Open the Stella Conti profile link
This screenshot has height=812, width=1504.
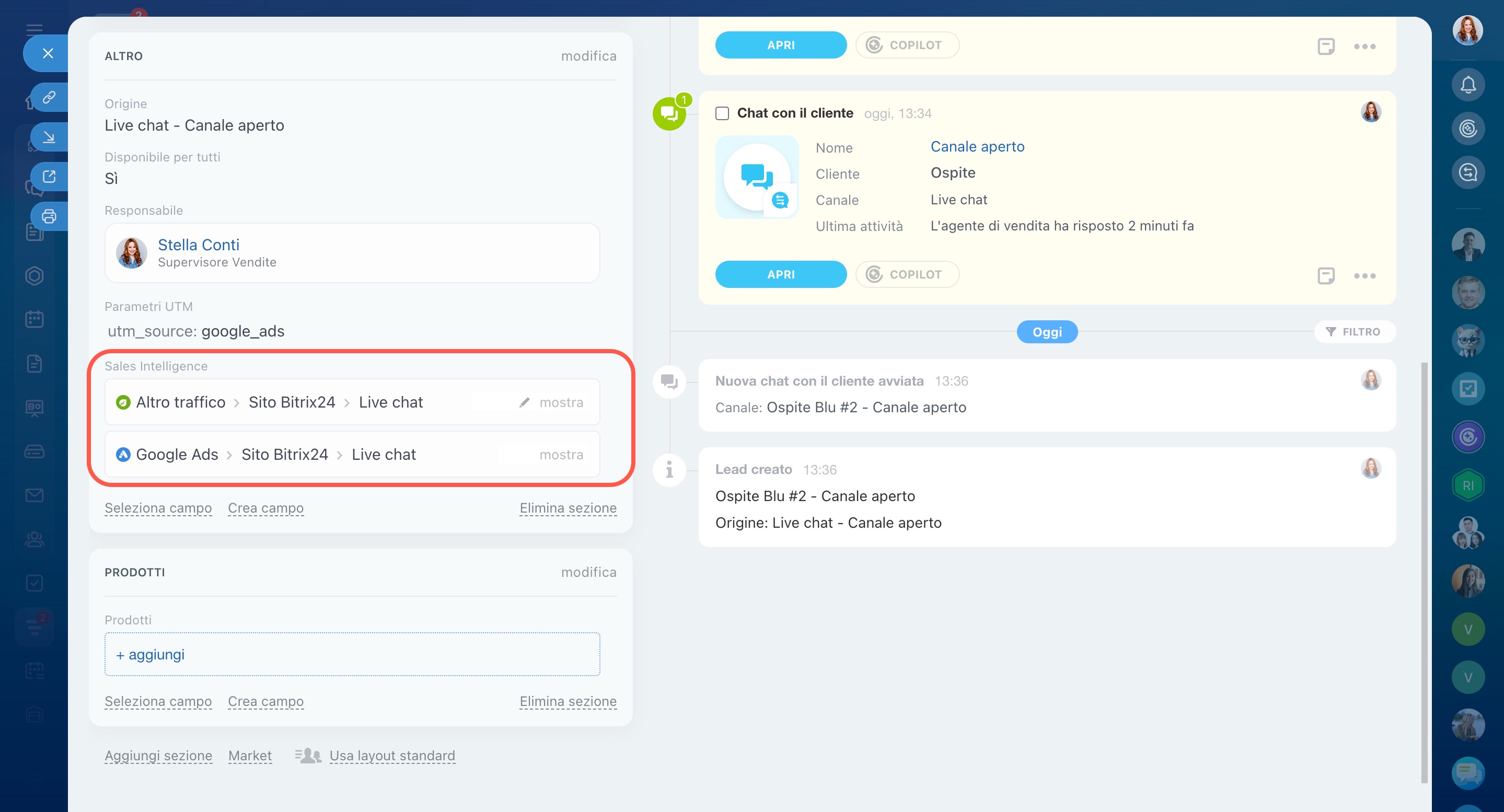tap(199, 245)
